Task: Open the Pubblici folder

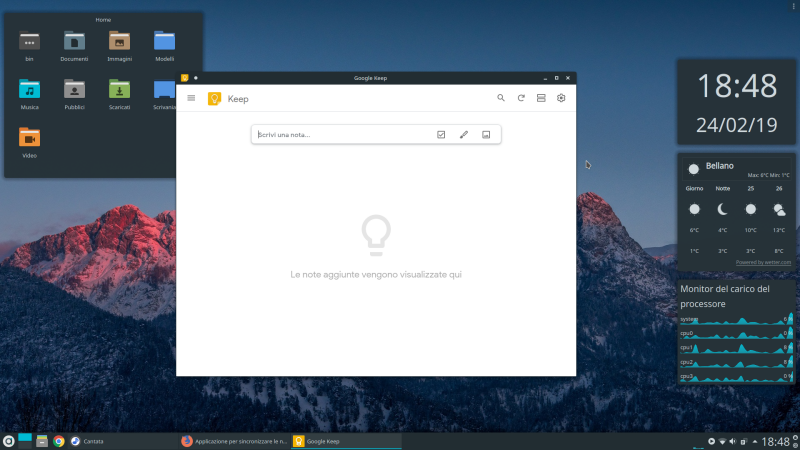Action: tap(74, 94)
